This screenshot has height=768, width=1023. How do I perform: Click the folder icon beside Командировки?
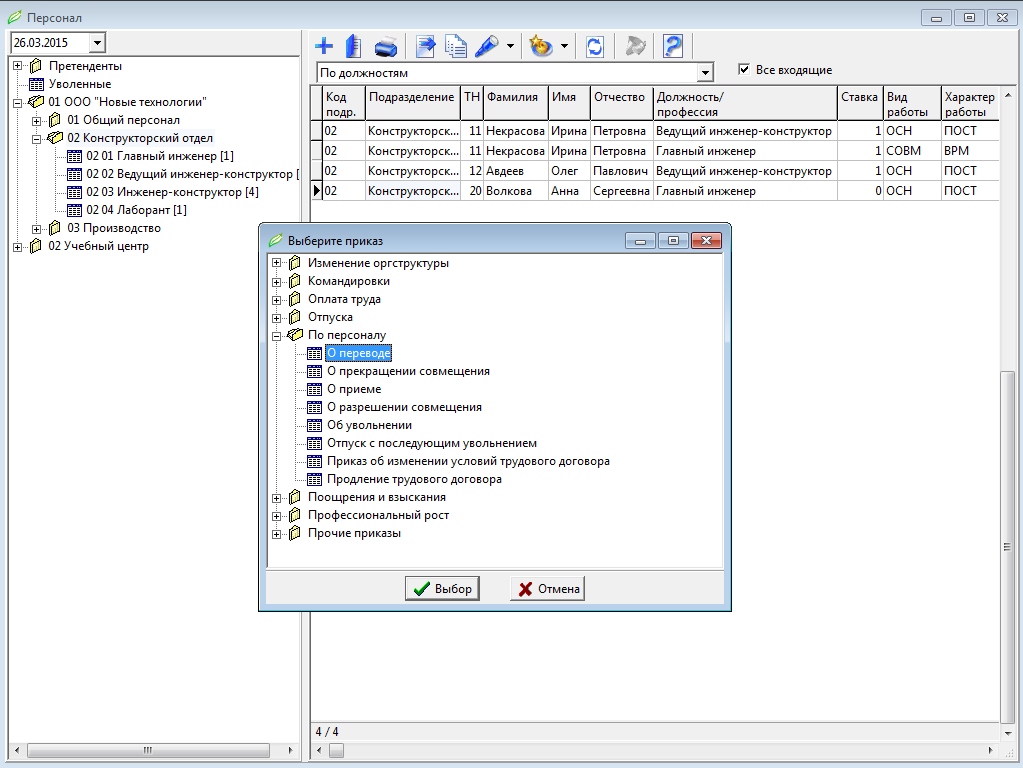tap(295, 281)
